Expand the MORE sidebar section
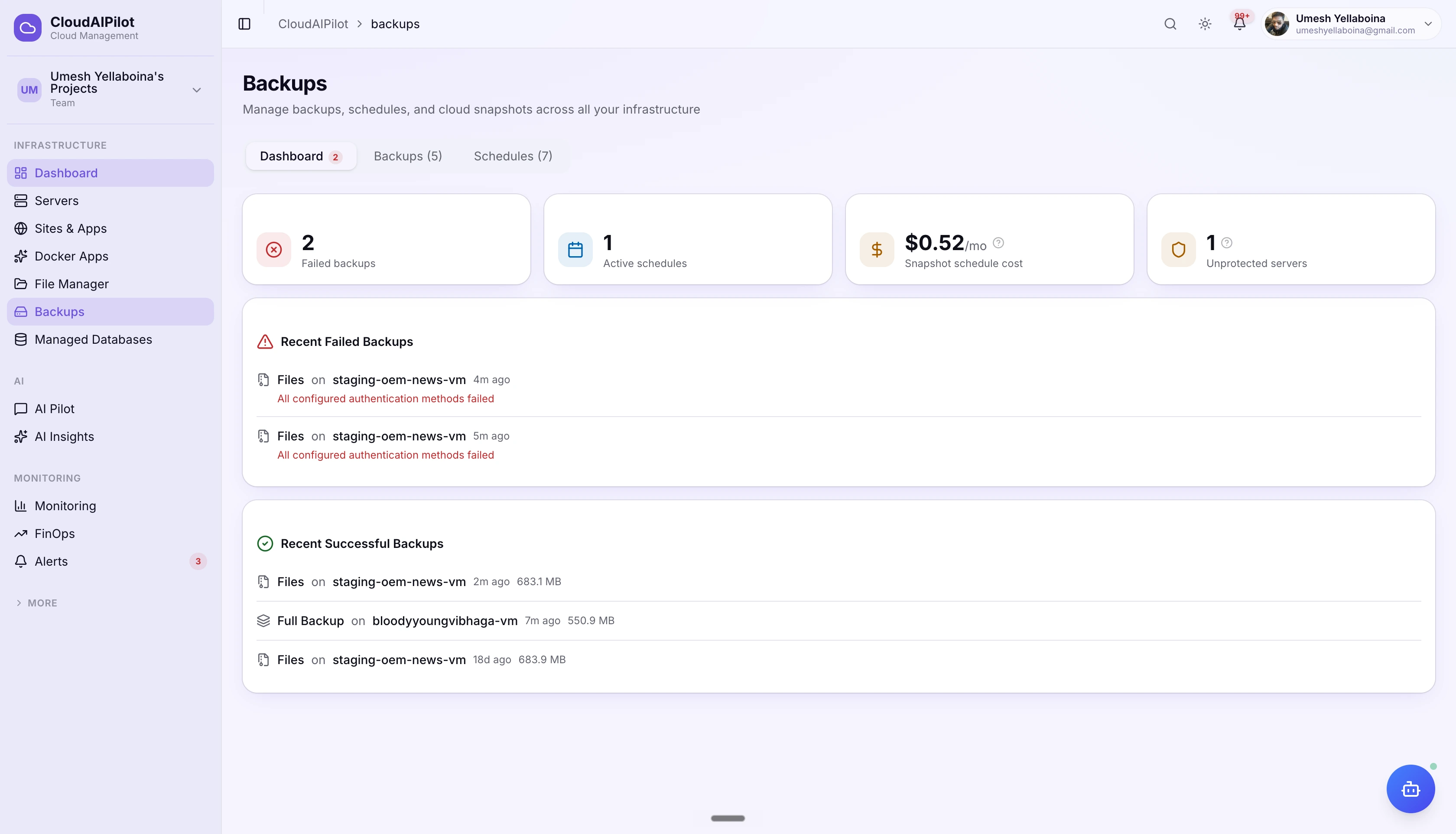1456x834 pixels. tap(37, 603)
